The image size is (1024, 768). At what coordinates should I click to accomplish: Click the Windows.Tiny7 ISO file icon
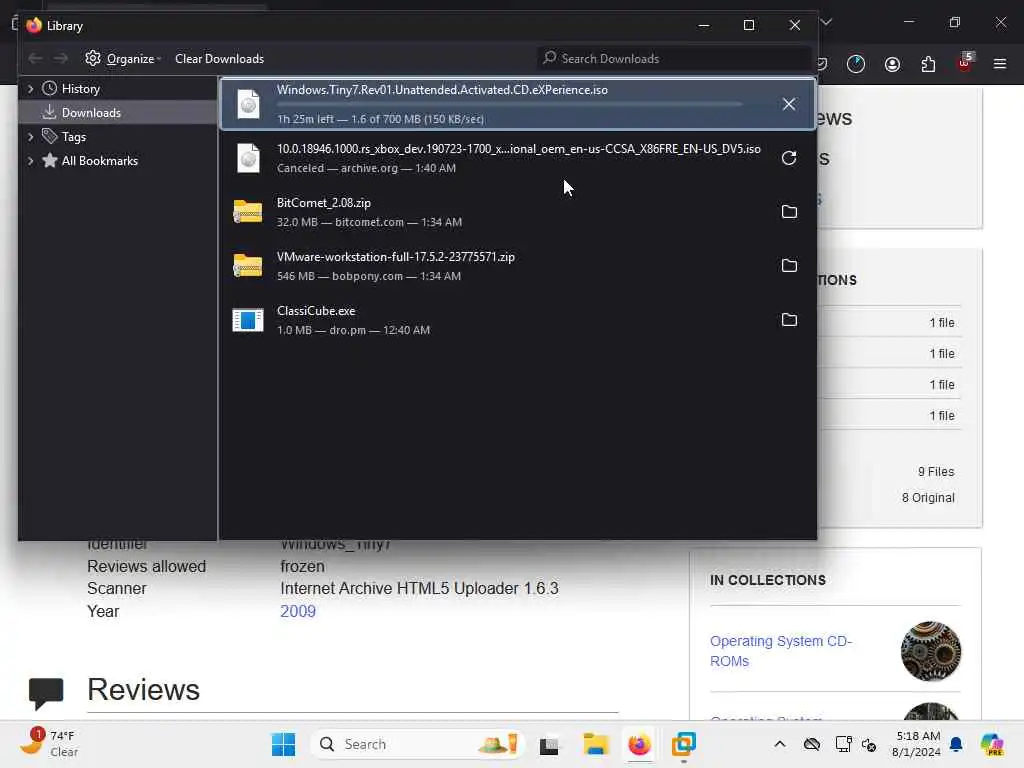click(x=248, y=104)
